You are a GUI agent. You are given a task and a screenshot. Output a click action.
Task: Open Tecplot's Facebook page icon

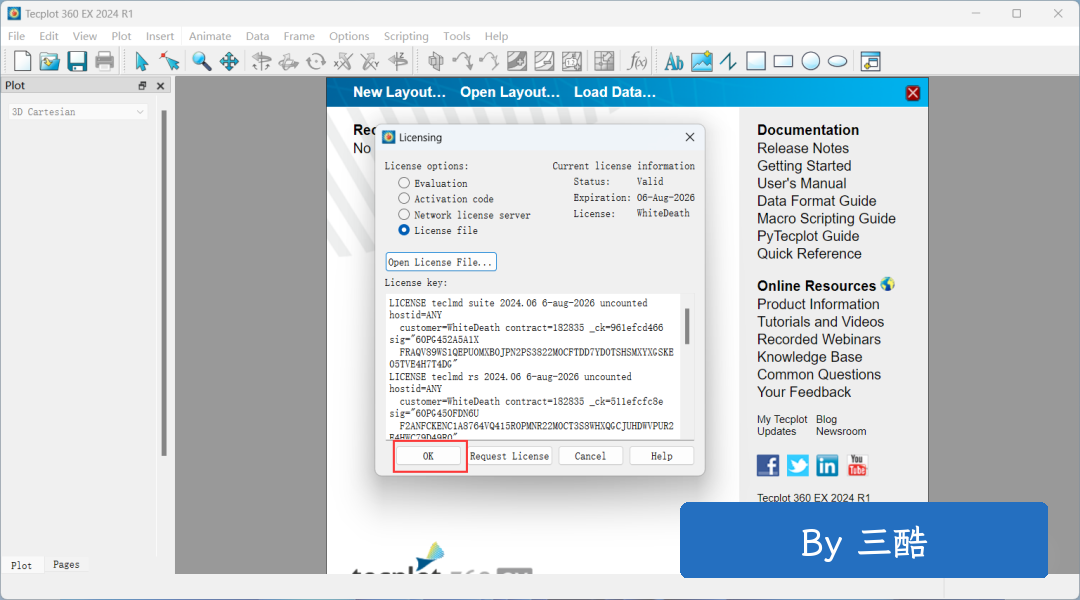pyautogui.click(x=768, y=466)
